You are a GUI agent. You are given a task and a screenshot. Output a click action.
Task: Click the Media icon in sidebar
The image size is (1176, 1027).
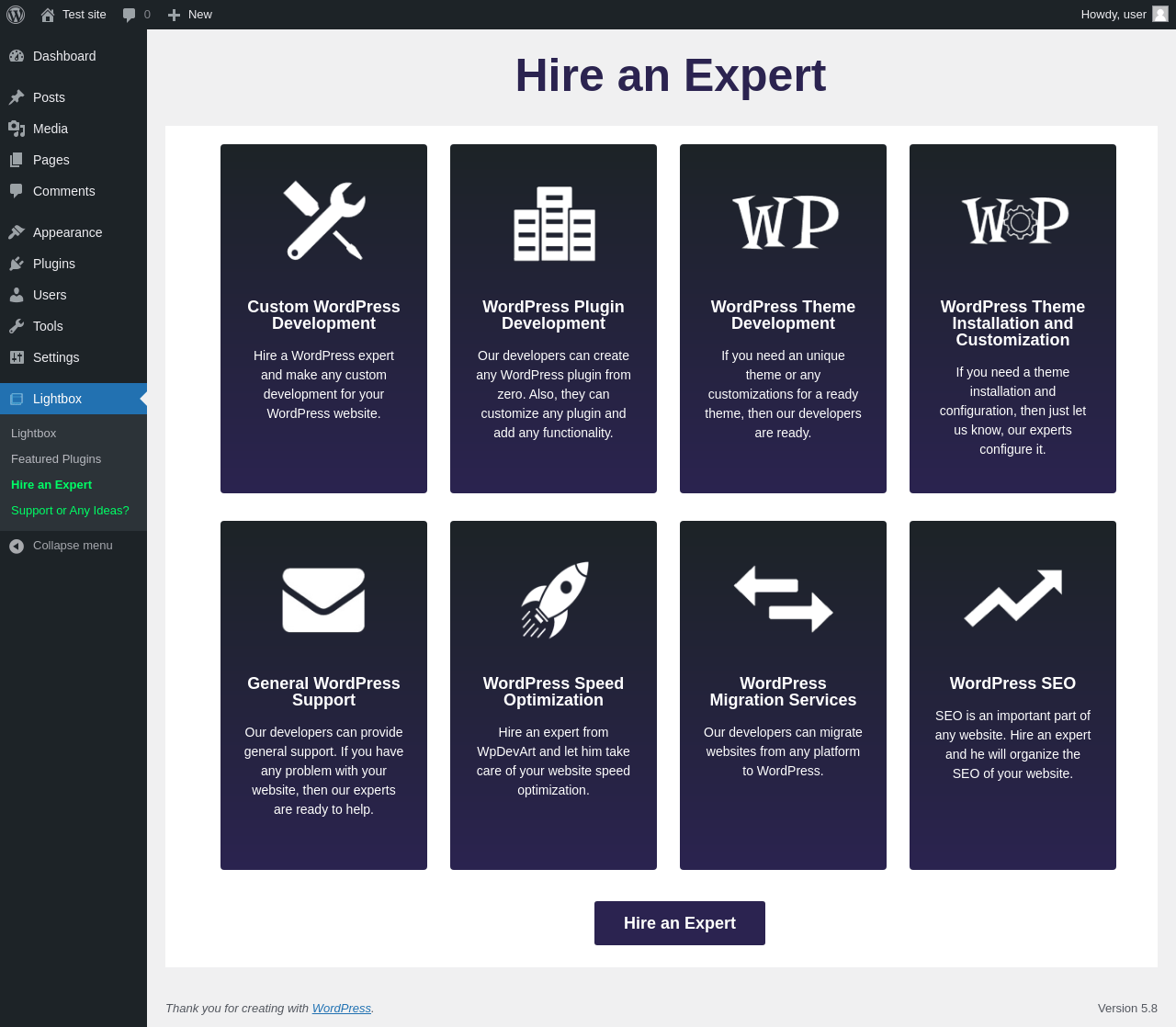point(17,129)
